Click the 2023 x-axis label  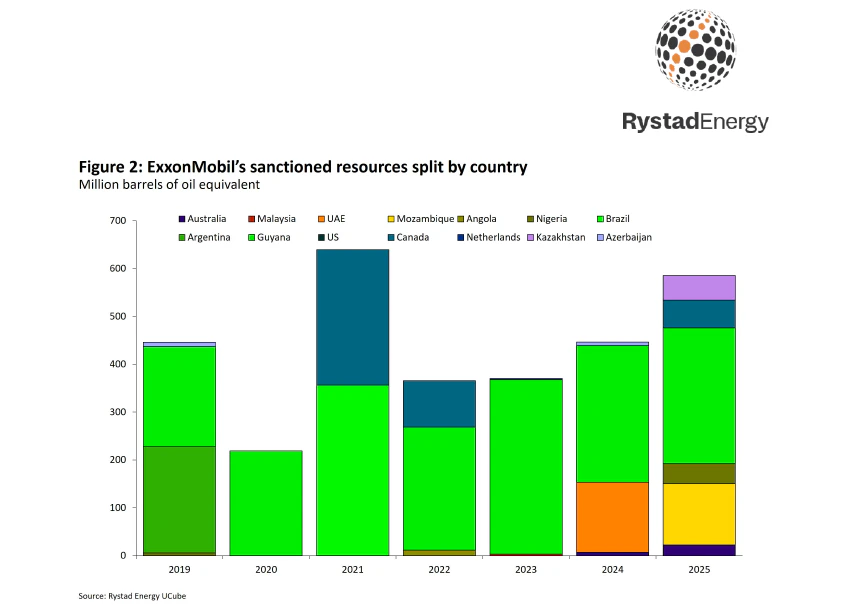[526, 570]
